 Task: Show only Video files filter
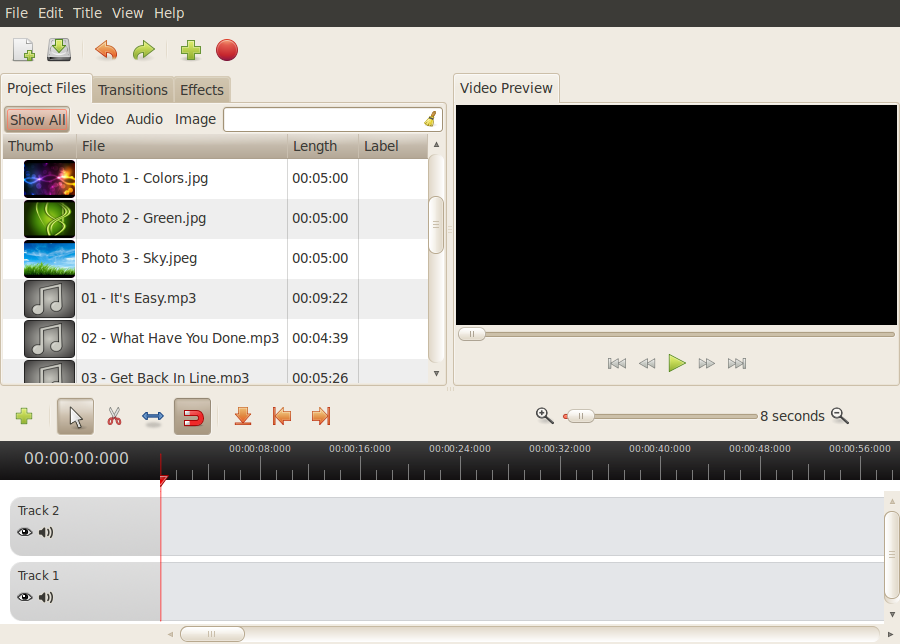click(x=95, y=119)
